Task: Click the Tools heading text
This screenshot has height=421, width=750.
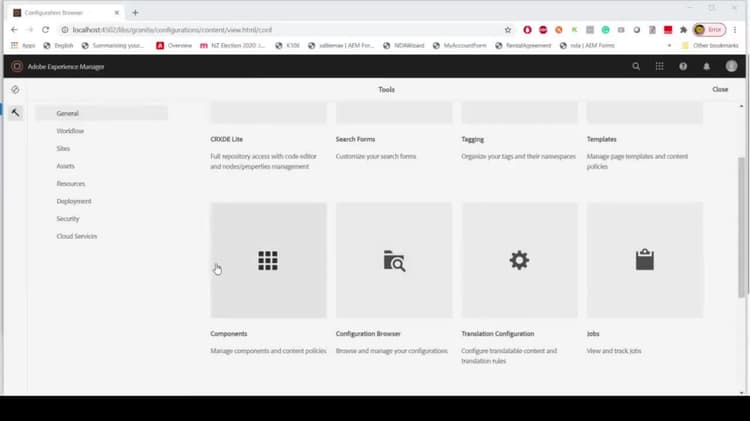Action: coord(386,89)
